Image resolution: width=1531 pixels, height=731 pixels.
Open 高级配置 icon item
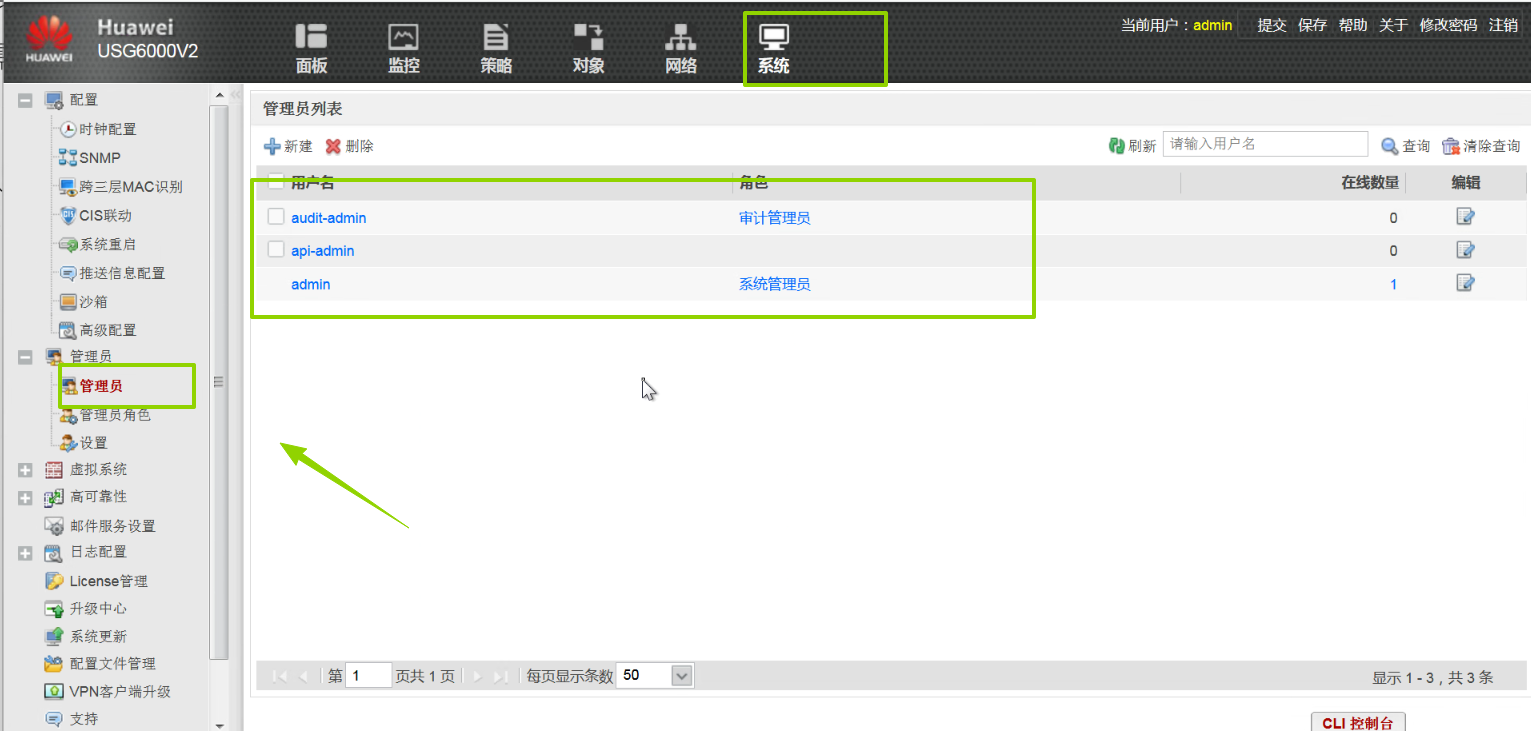click(98, 330)
